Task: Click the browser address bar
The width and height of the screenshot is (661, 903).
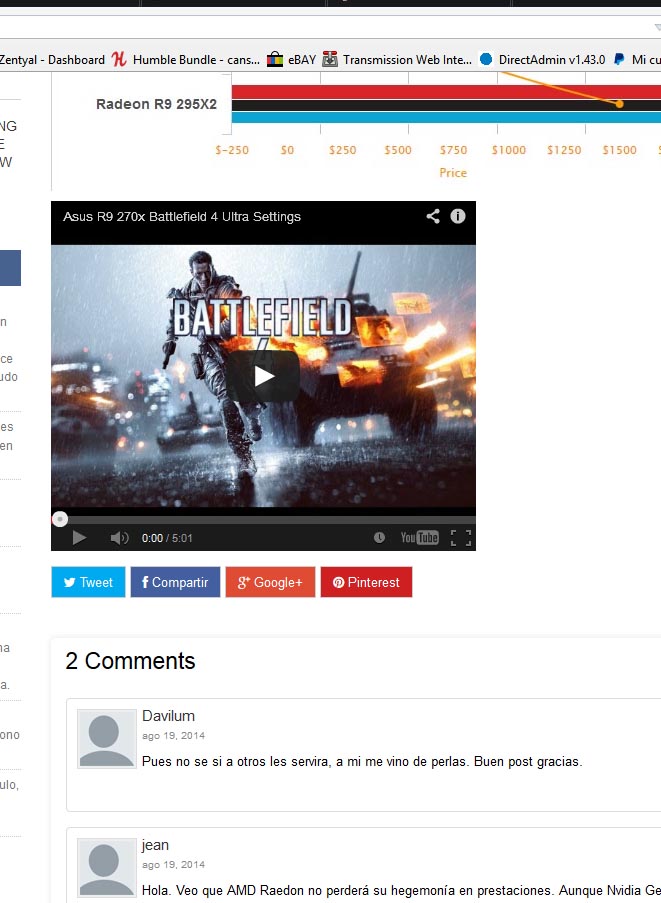Action: click(330, 27)
